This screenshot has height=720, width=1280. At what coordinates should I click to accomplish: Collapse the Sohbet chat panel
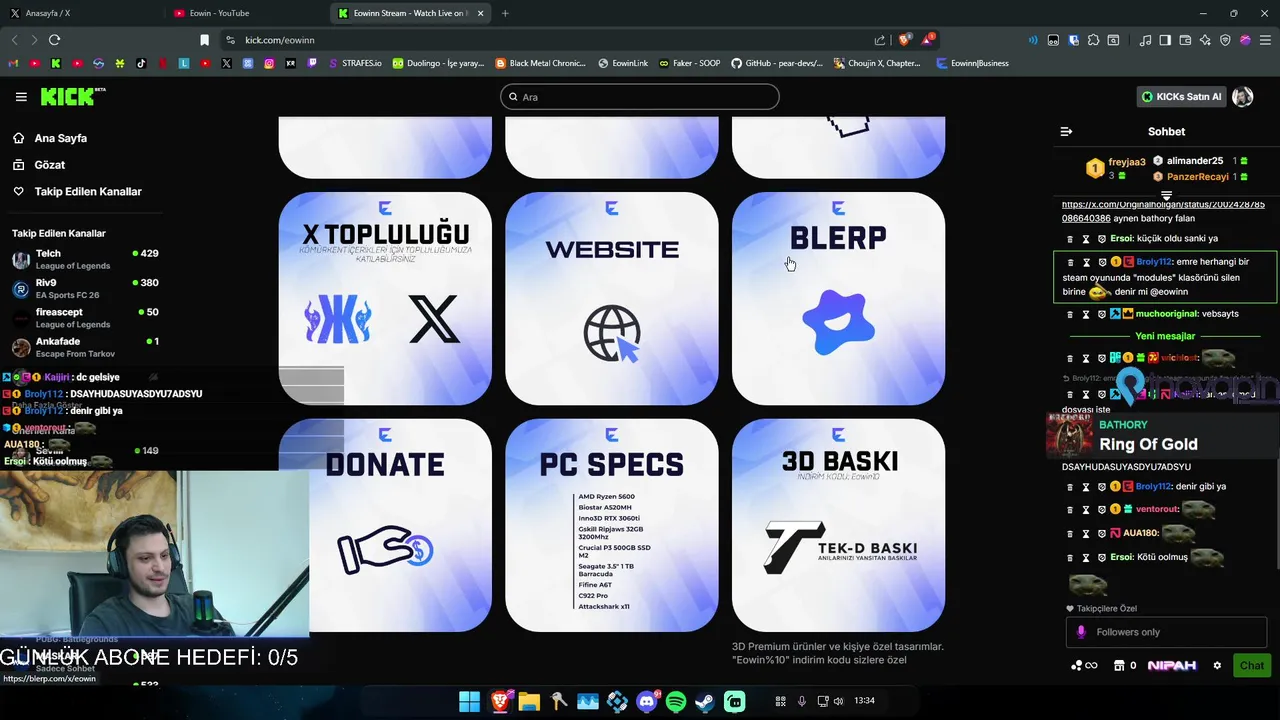click(1066, 131)
